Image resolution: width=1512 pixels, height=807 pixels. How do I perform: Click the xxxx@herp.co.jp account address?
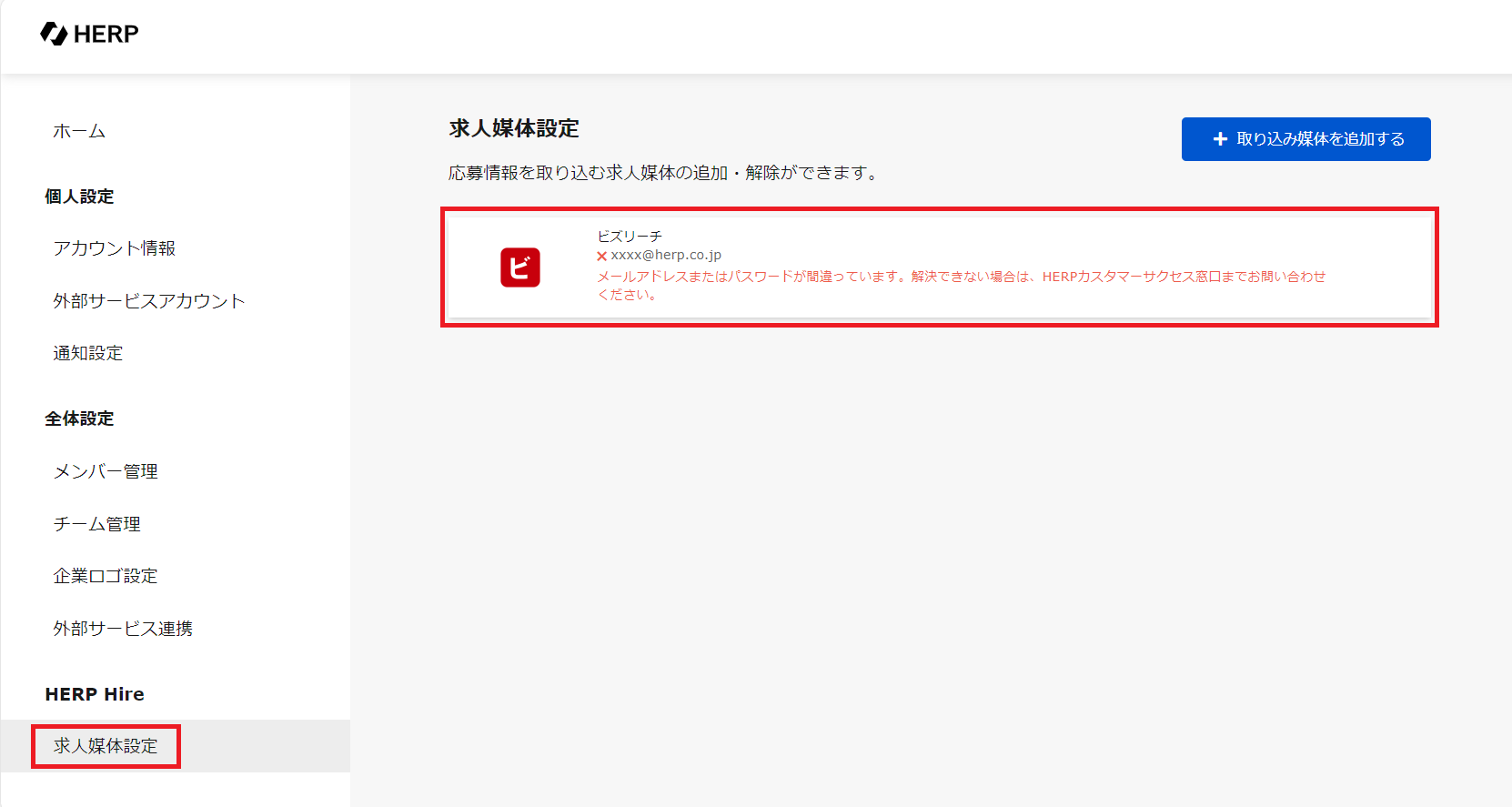click(x=666, y=255)
